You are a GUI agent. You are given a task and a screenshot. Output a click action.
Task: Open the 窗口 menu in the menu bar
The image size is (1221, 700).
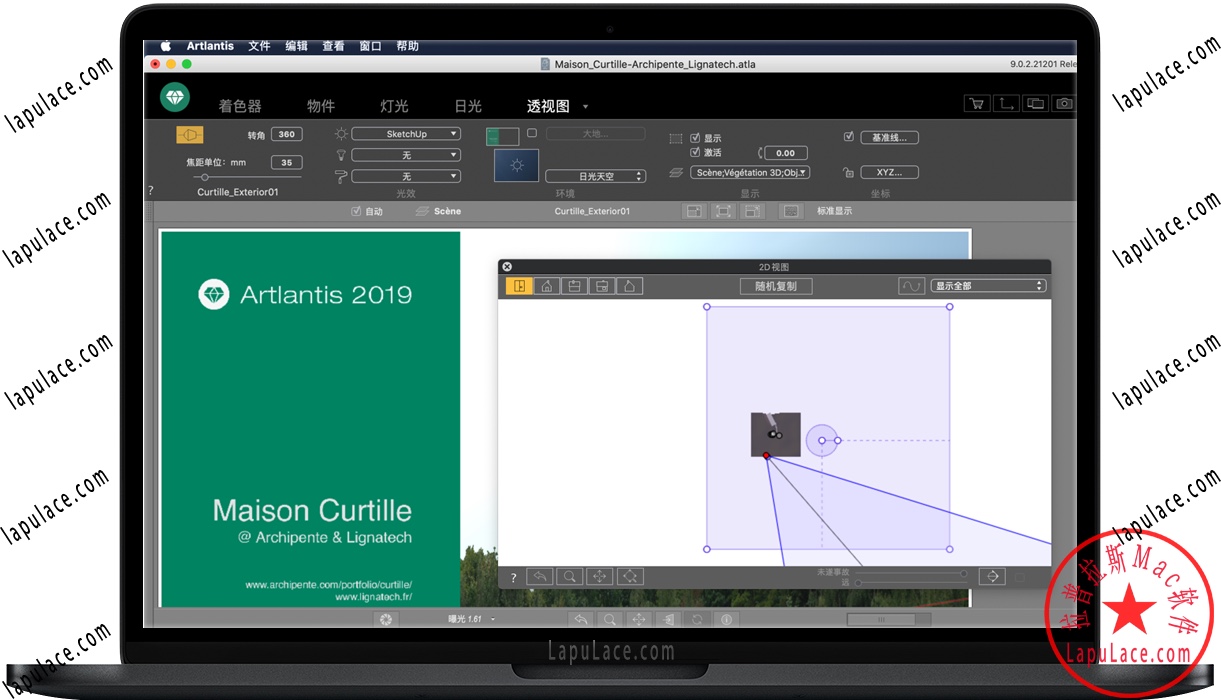click(369, 45)
